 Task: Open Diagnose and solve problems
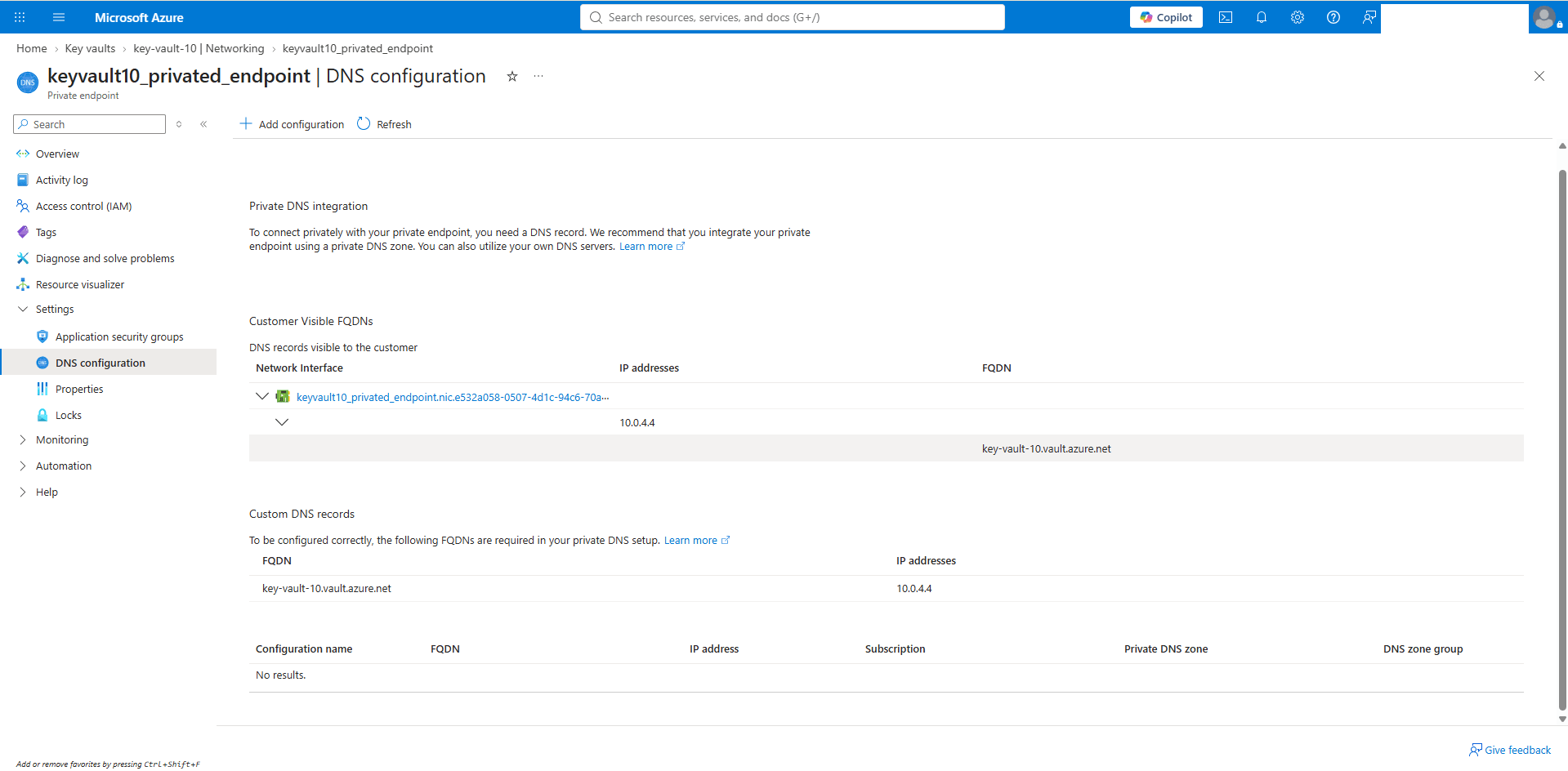coord(105,258)
